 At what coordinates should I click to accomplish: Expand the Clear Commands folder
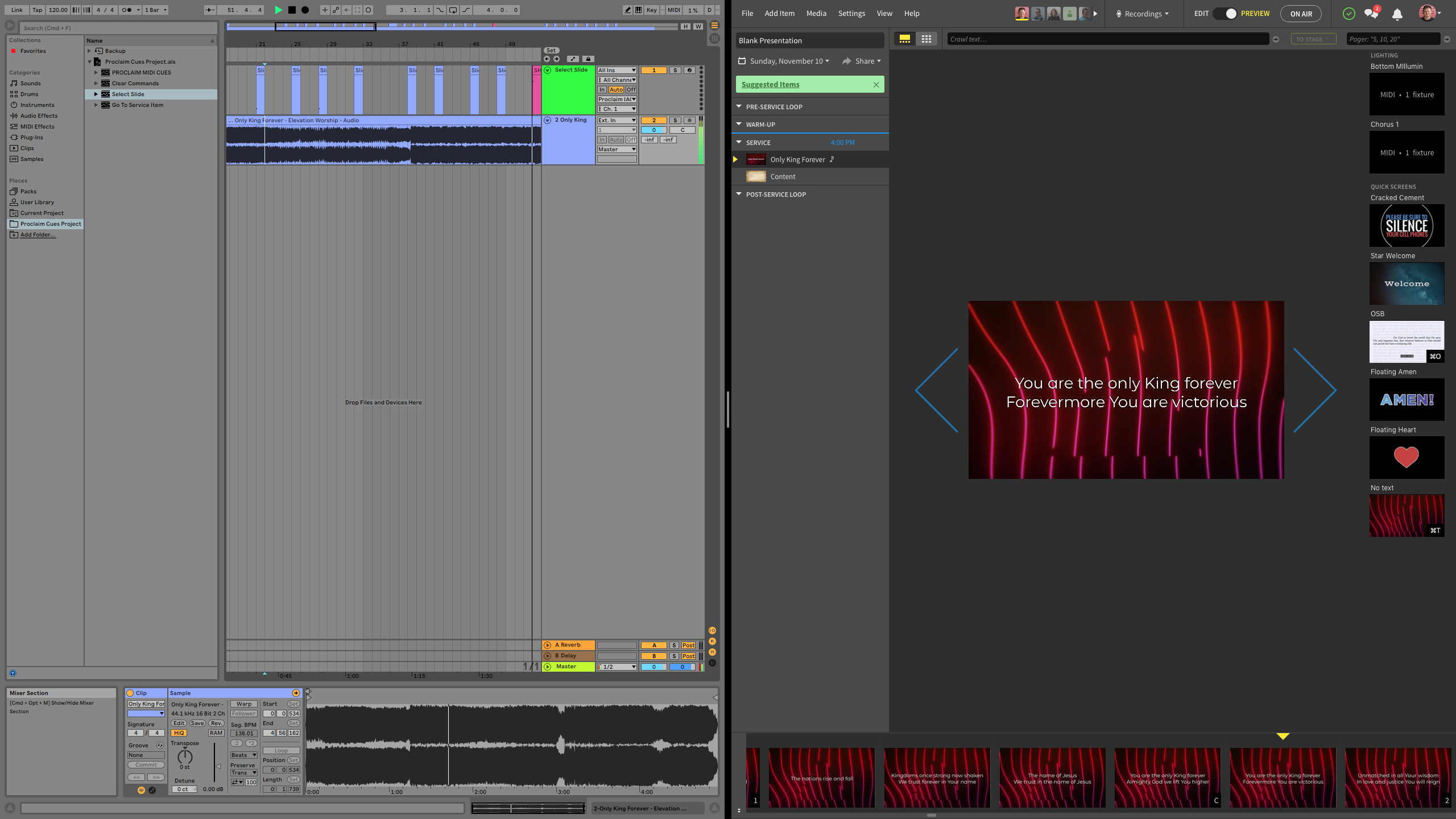coord(96,84)
